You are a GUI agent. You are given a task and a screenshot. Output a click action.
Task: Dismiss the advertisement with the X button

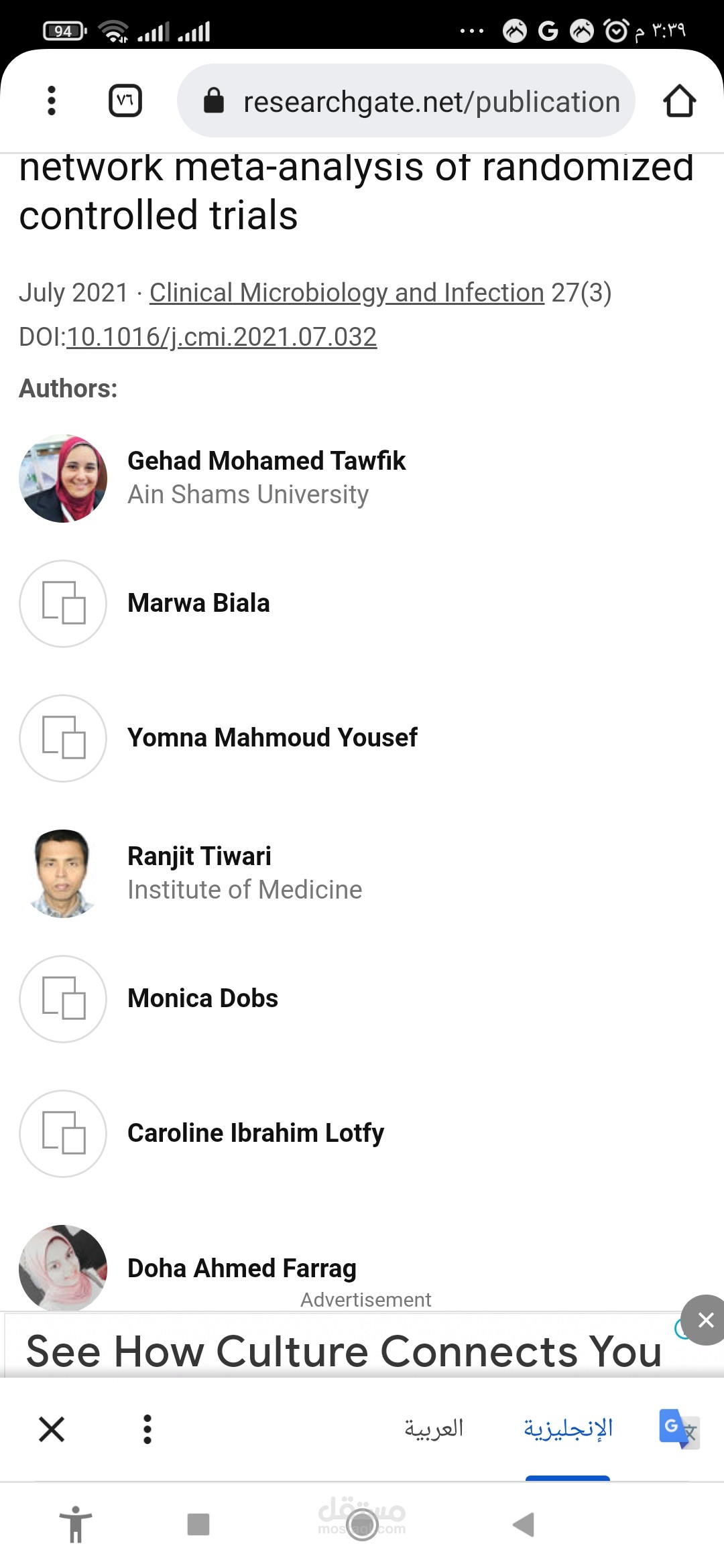coord(705,1320)
